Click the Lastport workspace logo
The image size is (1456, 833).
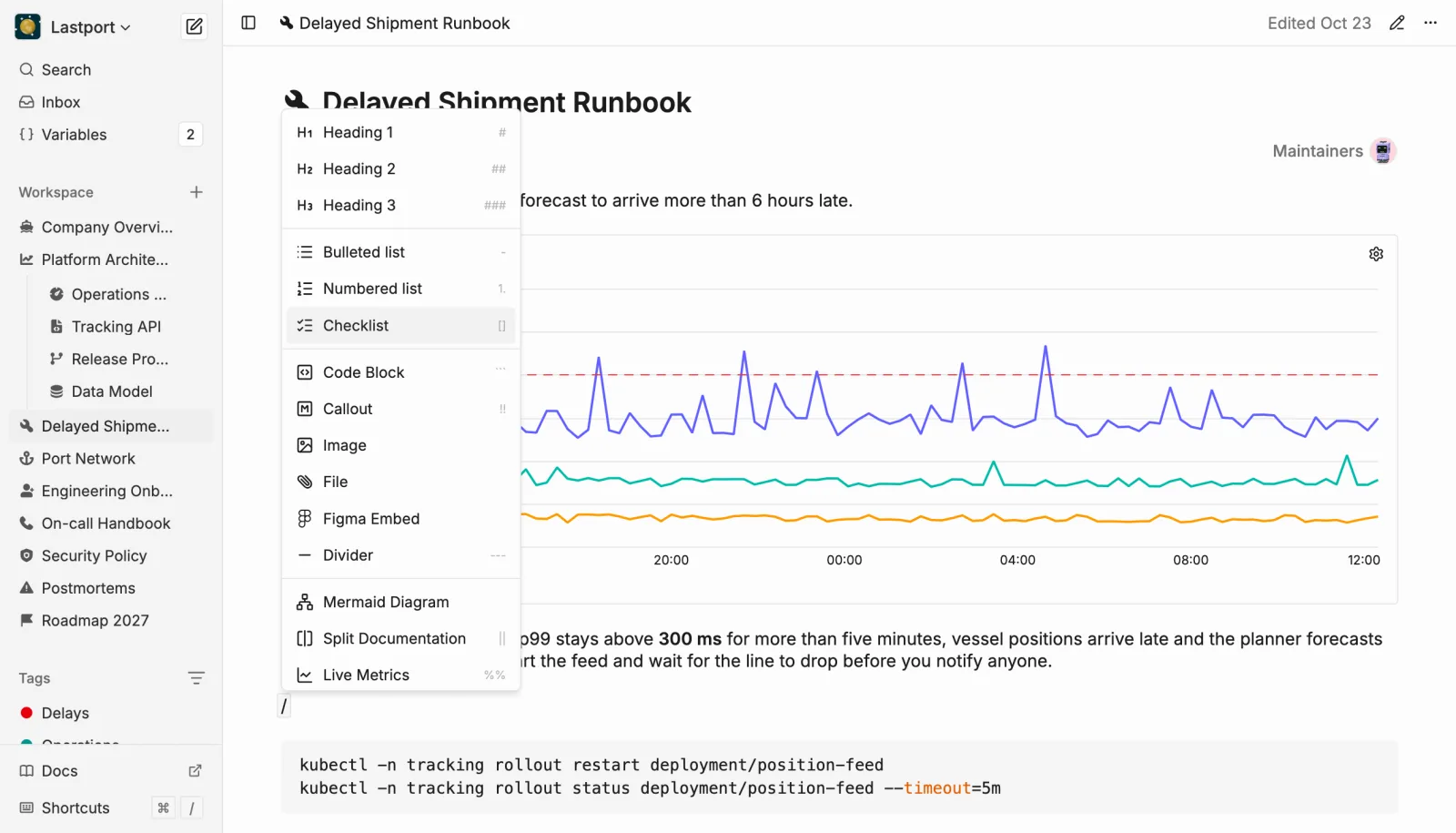[x=27, y=27]
